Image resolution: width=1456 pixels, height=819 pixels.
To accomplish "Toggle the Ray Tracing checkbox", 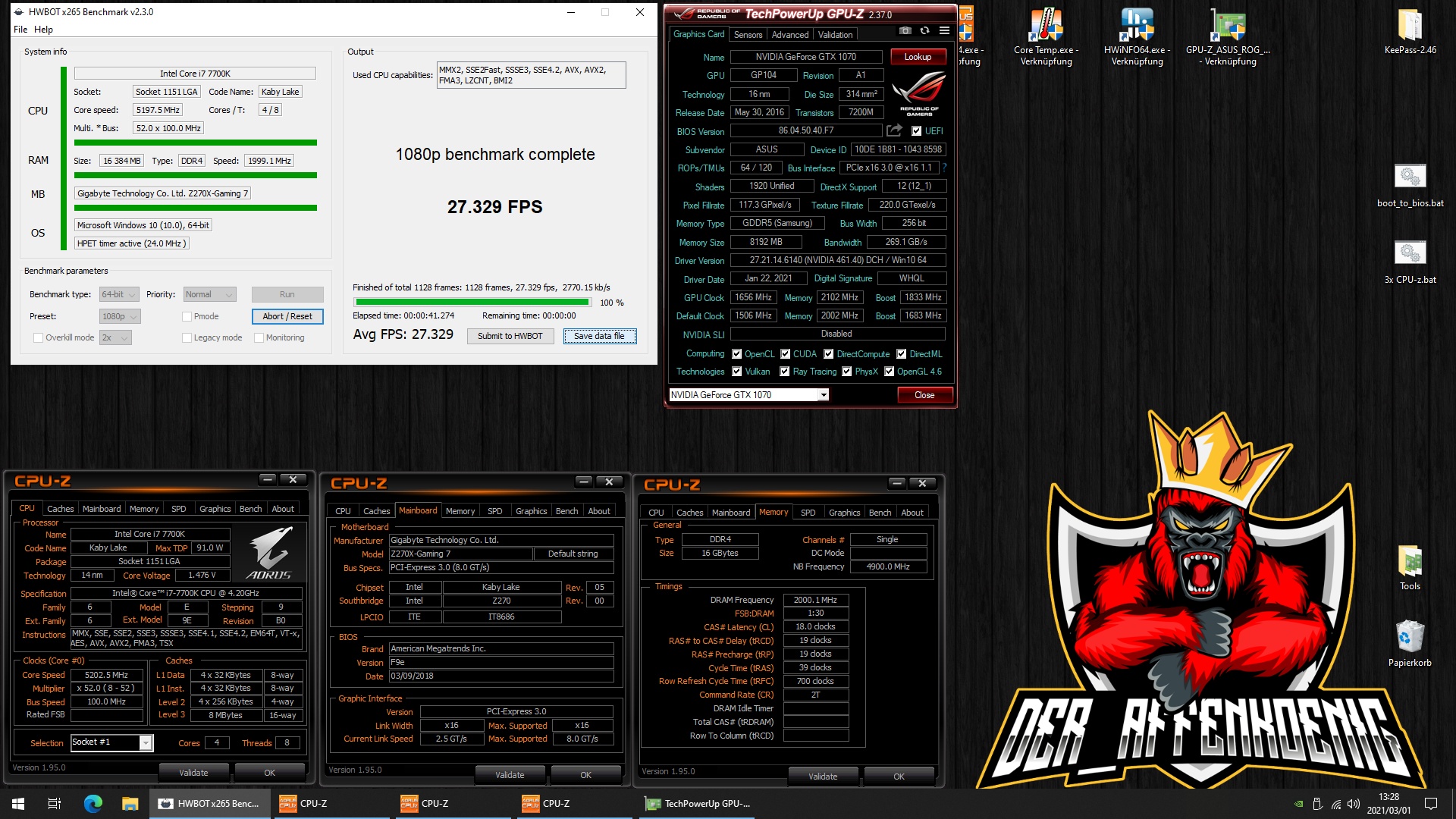I will [x=784, y=371].
